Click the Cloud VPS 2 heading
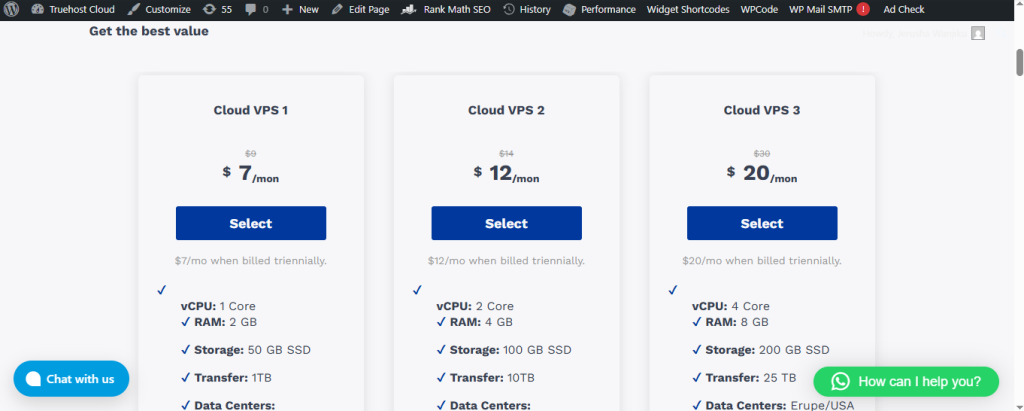Image resolution: width=1024 pixels, height=411 pixels. 506,110
